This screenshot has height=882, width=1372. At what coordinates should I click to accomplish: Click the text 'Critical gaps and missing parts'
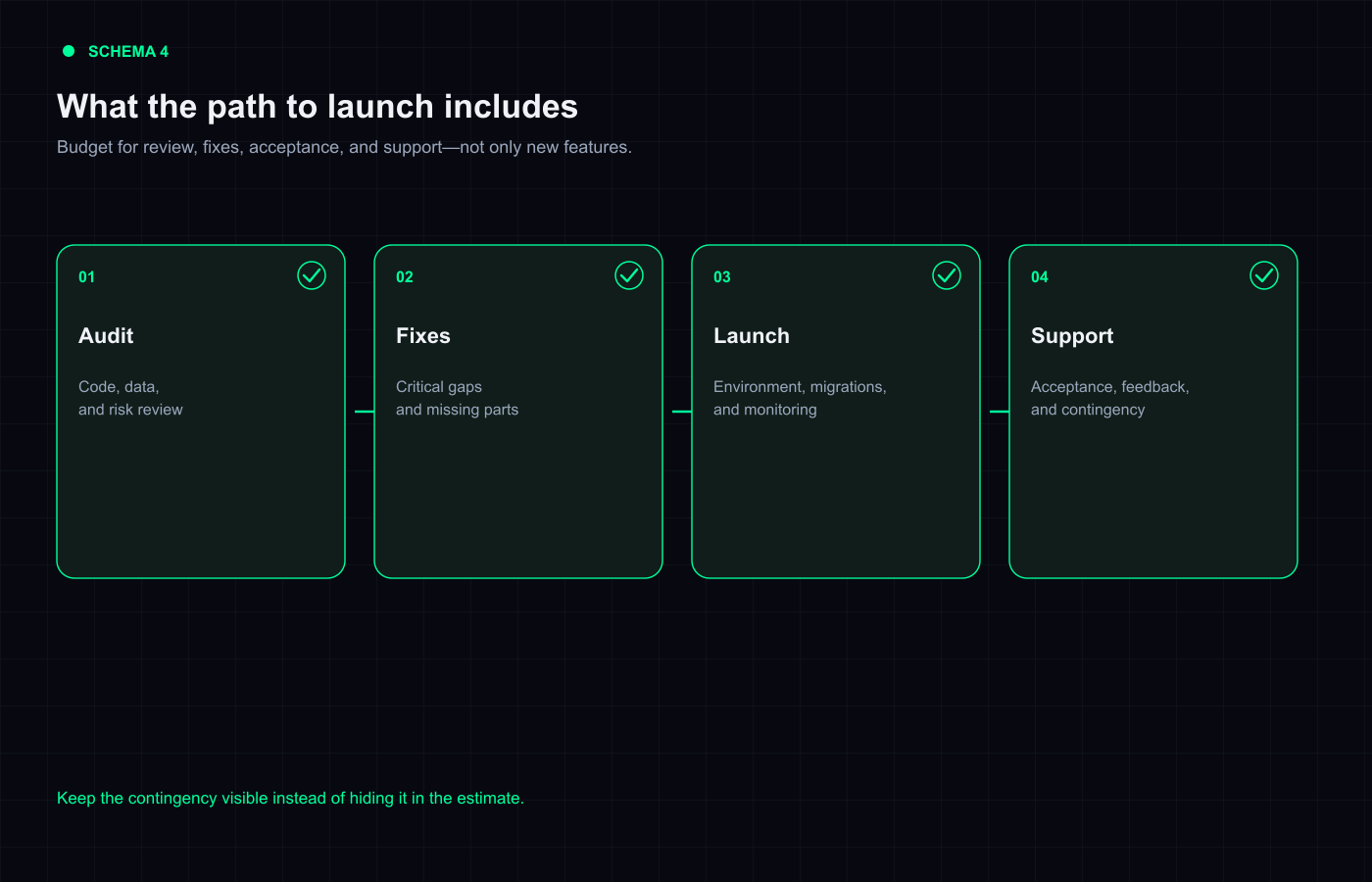click(458, 398)
